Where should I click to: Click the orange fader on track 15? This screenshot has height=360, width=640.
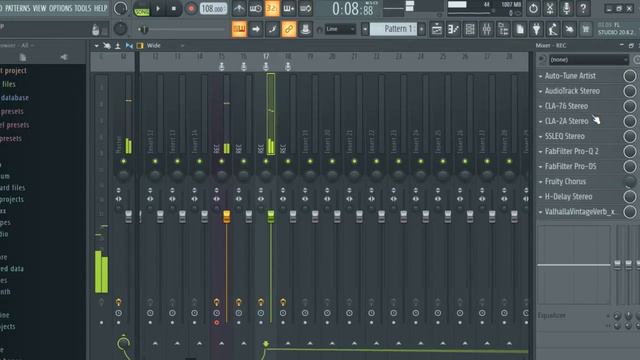[x=227, y=217]
